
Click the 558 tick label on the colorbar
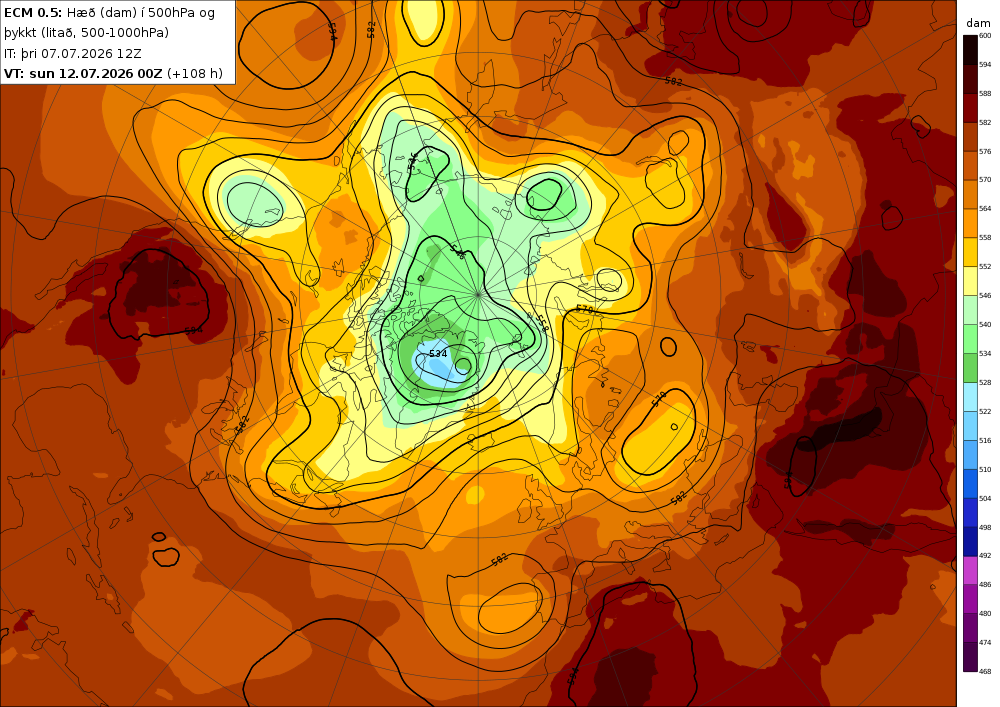[985, 238]
